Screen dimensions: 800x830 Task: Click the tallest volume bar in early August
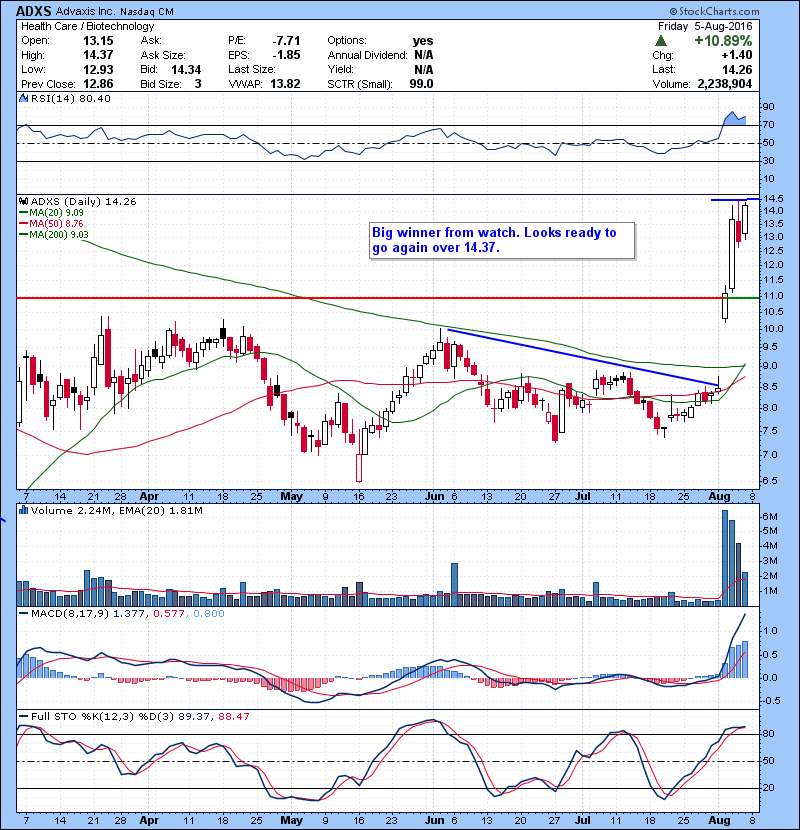[725, 558]
